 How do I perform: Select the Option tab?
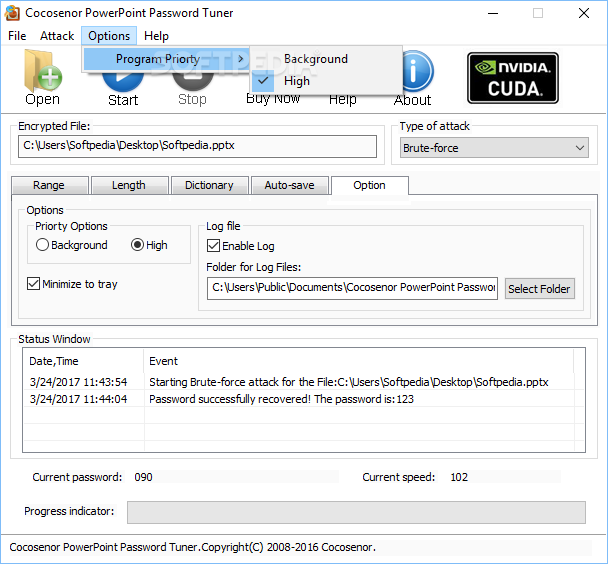(x=370, y=185)
